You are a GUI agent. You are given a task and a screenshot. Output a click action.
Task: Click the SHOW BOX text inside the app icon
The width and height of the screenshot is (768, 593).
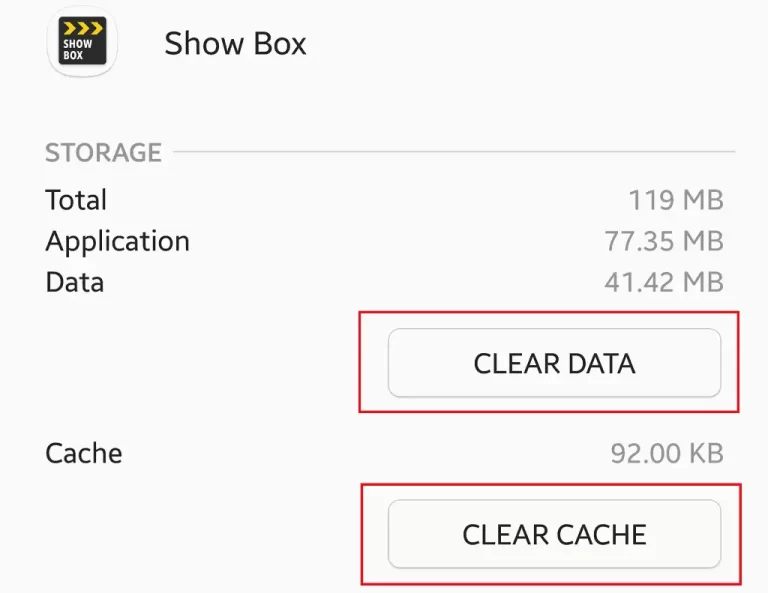tap(77, 50)
